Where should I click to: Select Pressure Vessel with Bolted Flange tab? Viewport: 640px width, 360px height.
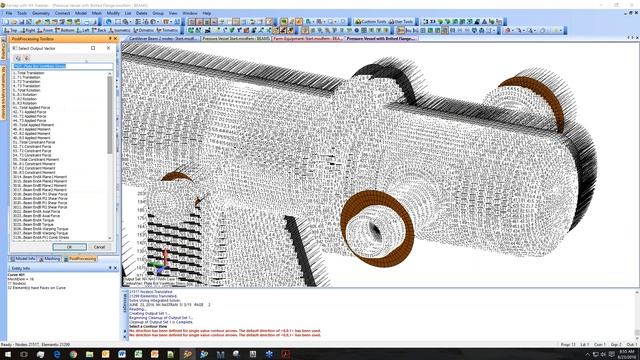pyautogui.click(x=381, y=38)
